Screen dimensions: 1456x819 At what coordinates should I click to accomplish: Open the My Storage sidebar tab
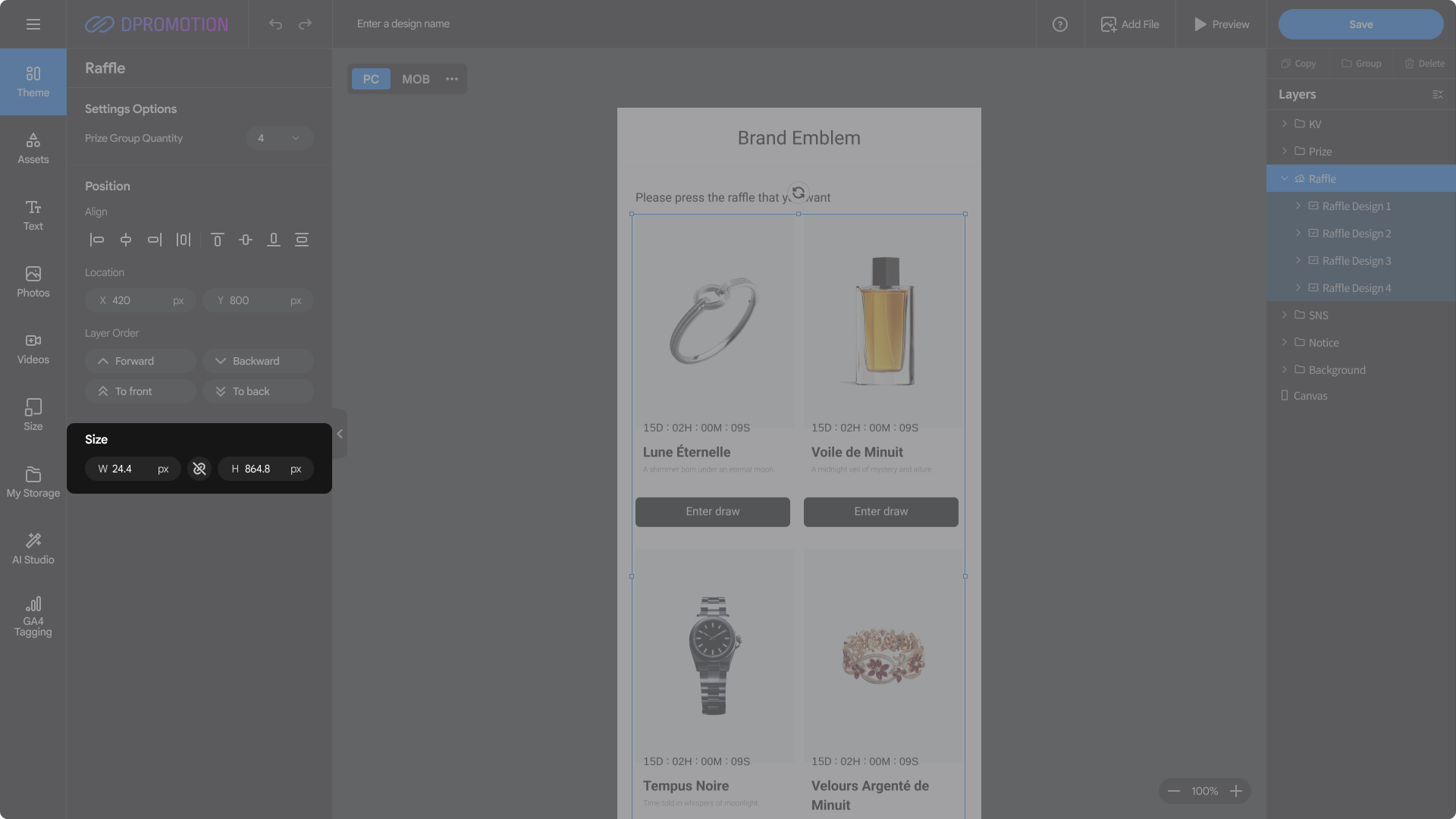(x=33, y=482)
